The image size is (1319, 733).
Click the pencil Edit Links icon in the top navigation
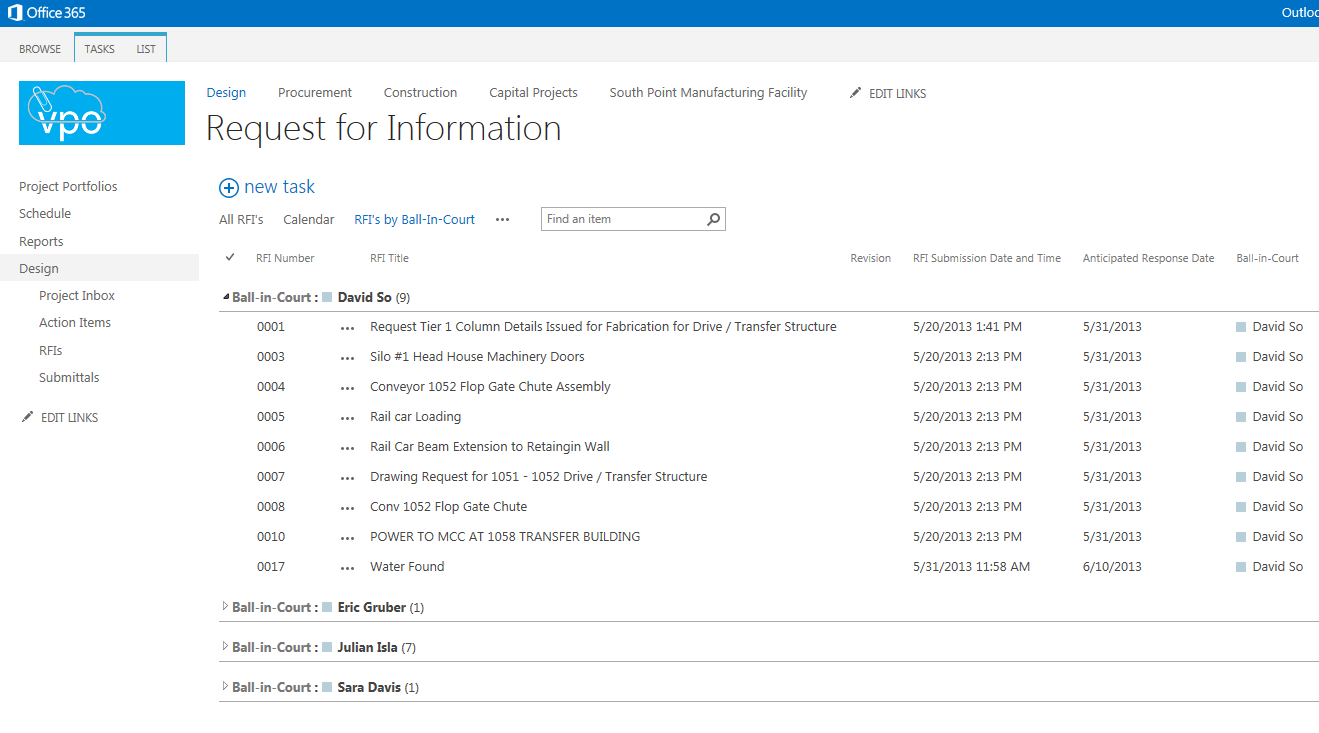pyautogui.click(x=855, y=93)
